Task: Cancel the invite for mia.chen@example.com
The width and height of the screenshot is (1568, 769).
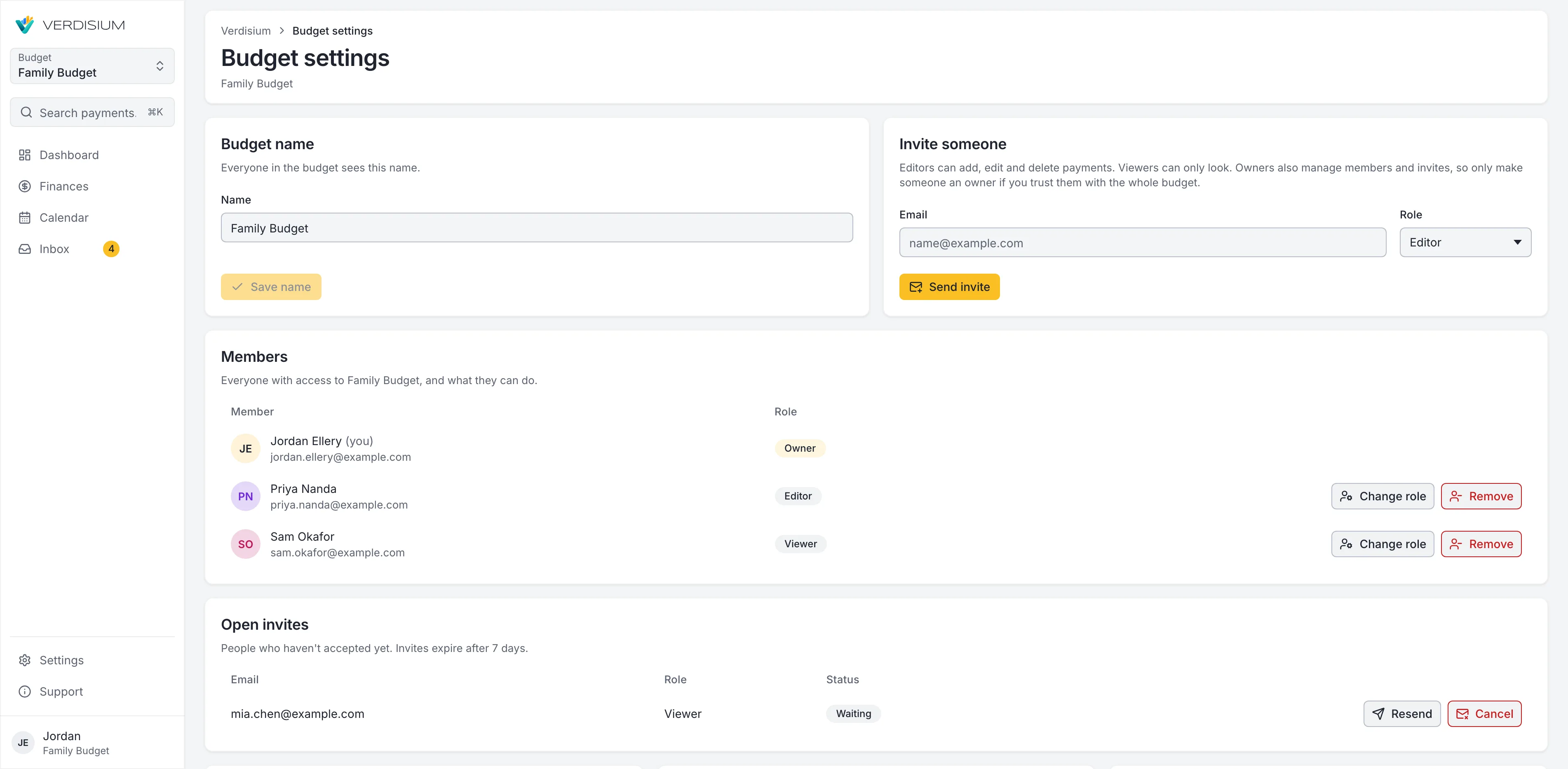Action: click(1485, 714)
